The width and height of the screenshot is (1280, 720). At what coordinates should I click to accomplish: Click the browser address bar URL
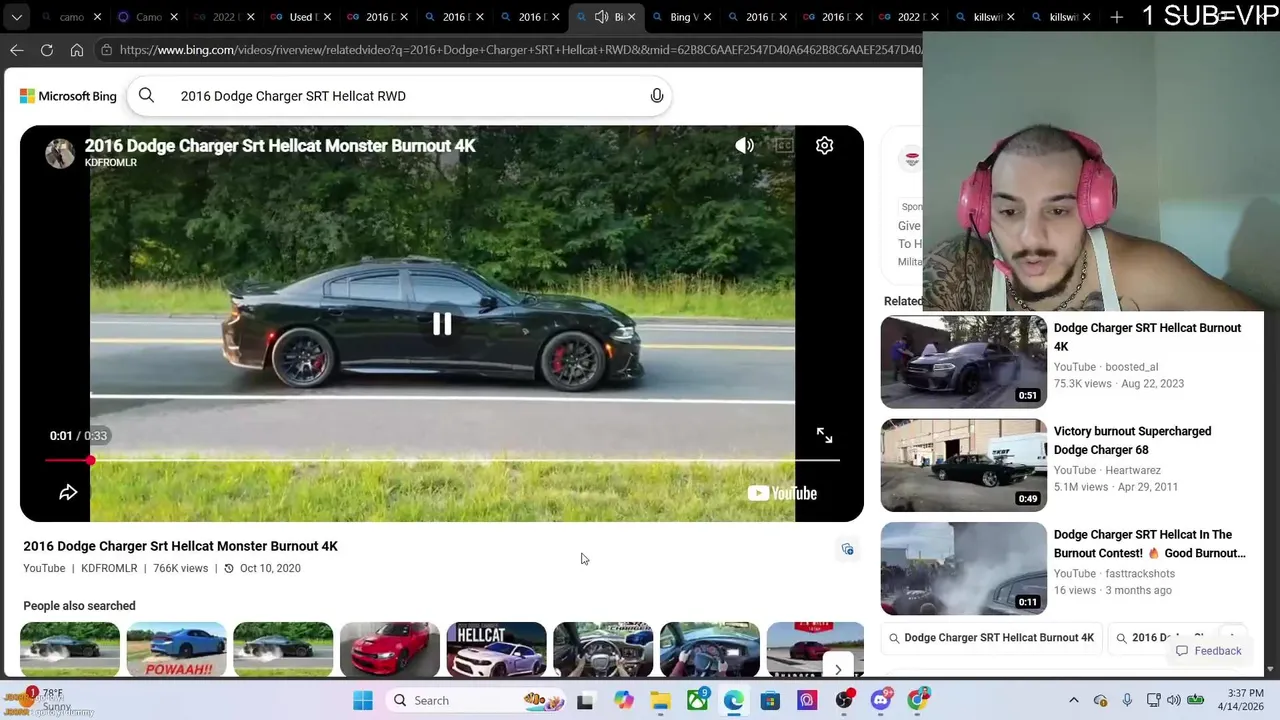pyautogui.click(x=520, y=50)
